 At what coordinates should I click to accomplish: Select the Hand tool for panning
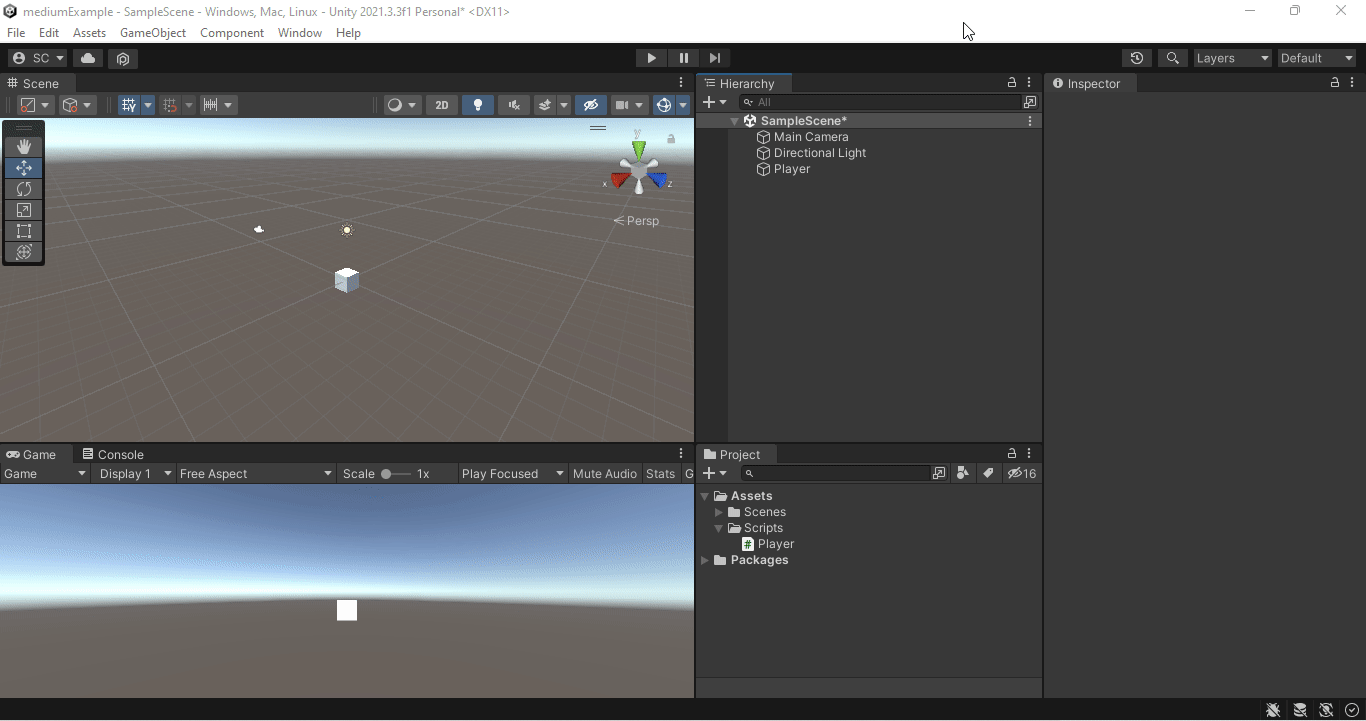tap(23, 146)
